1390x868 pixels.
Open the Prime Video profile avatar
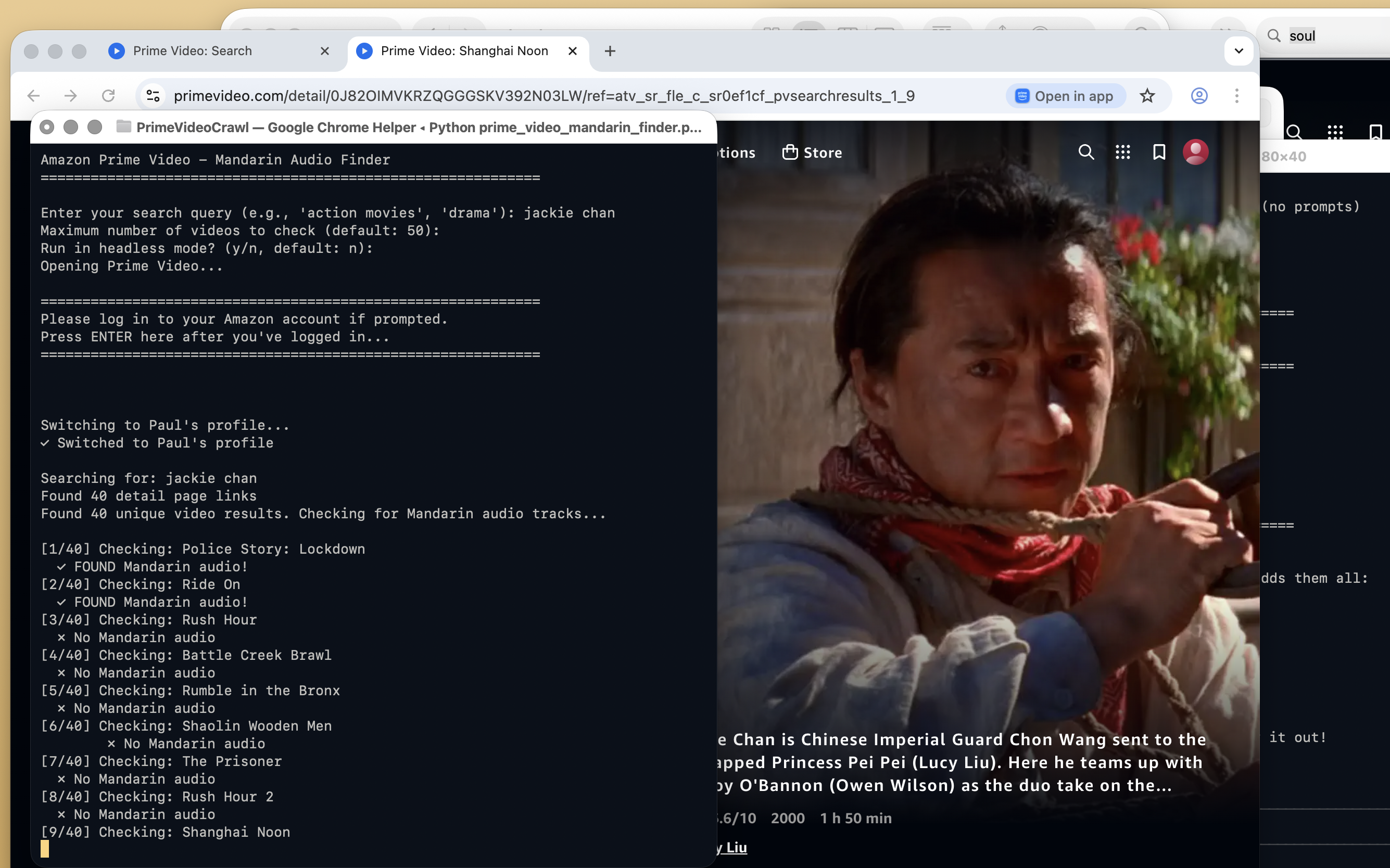tap(1195, 151)
